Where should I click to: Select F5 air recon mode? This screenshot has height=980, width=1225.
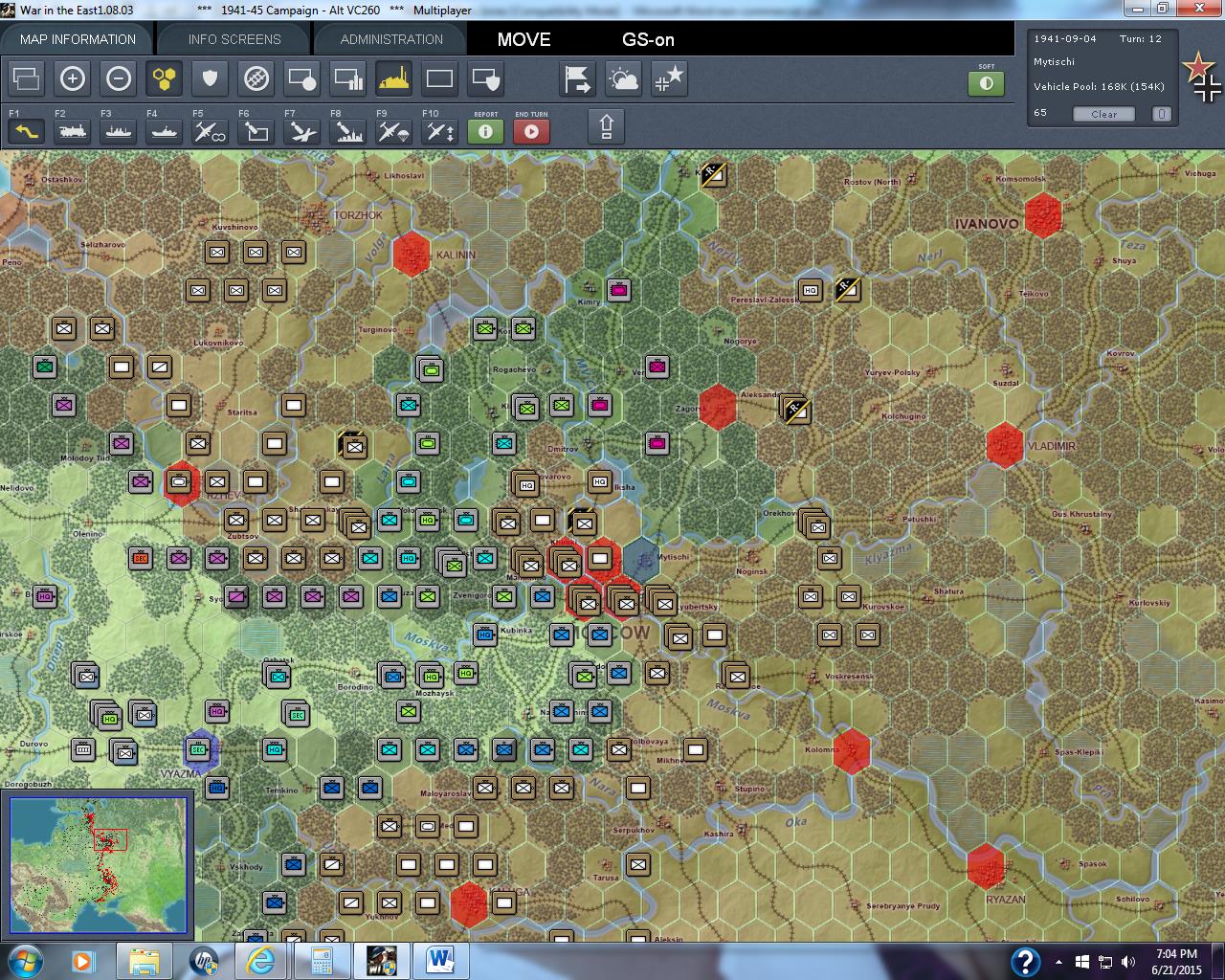click(210, 130)
